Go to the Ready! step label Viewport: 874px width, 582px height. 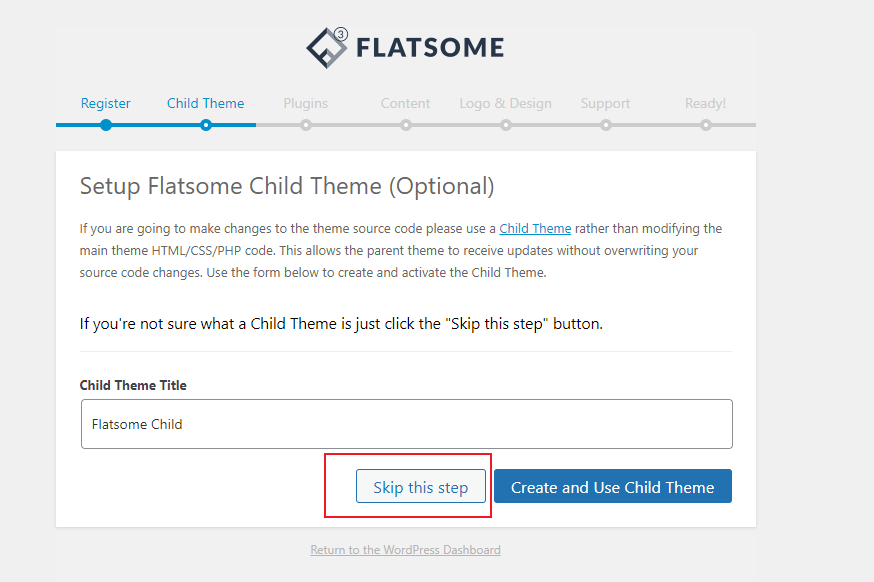click(705, 103)
